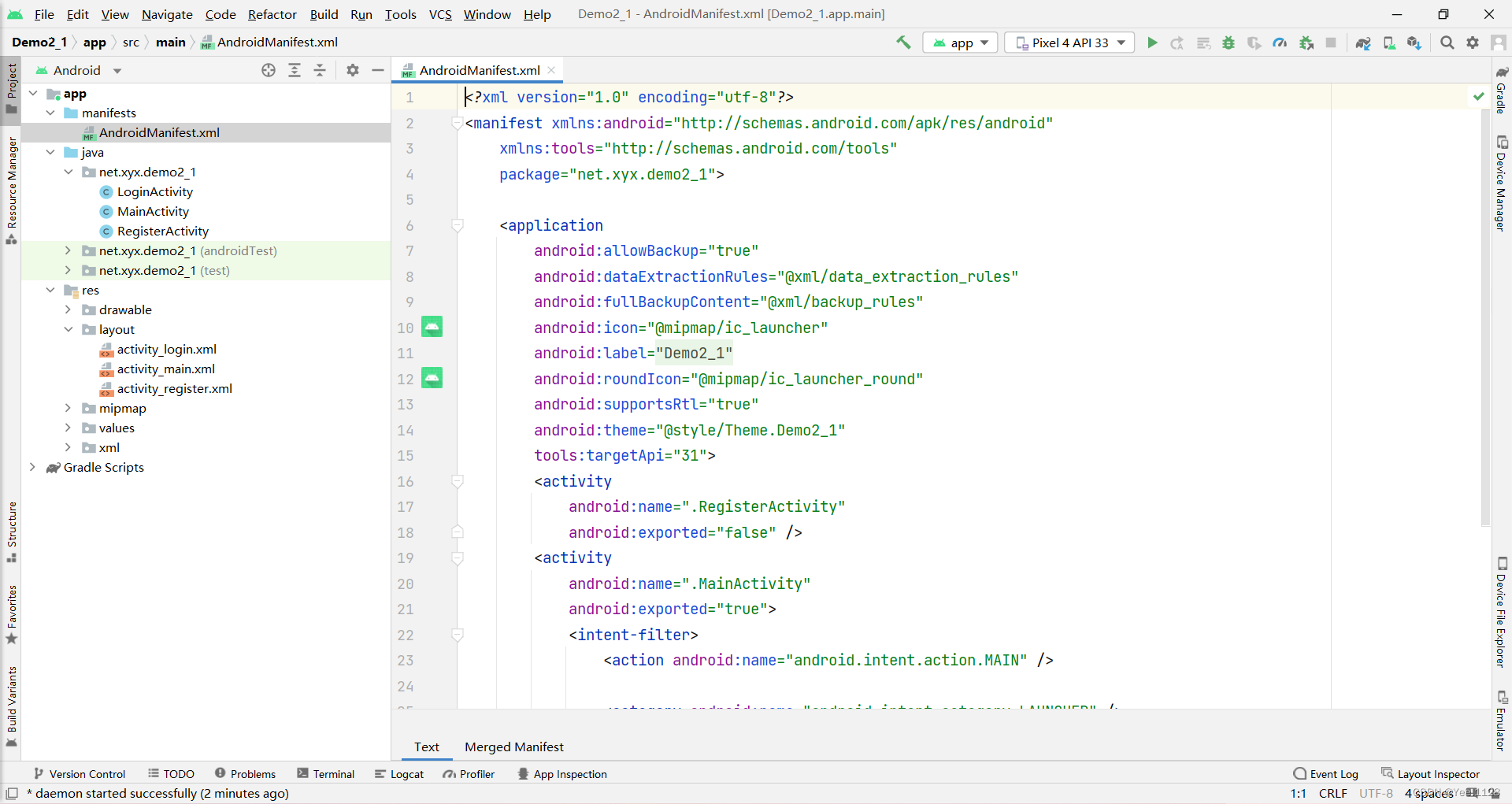This screenshot has width=1512, height=804.
Task: Expand Gradle Scripts node
Action: point(32,467)
